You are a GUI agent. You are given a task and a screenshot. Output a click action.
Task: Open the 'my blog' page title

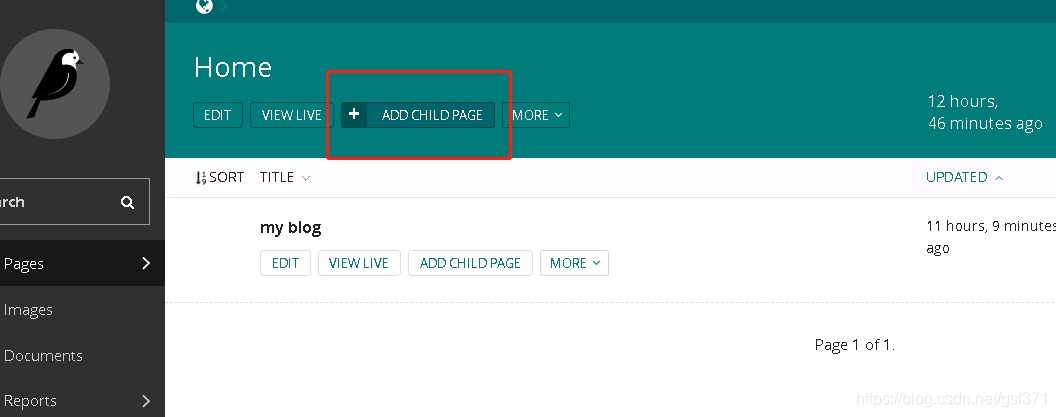[290, 228]
